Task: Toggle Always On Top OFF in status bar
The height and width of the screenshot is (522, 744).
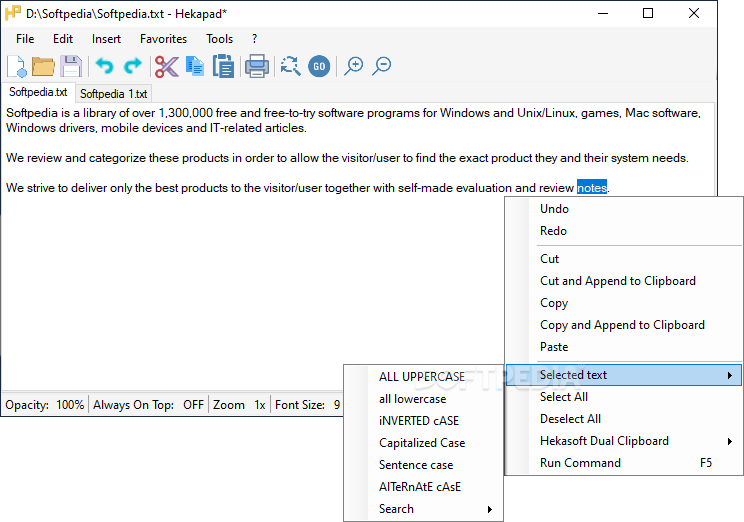Action: pos(148,405)
